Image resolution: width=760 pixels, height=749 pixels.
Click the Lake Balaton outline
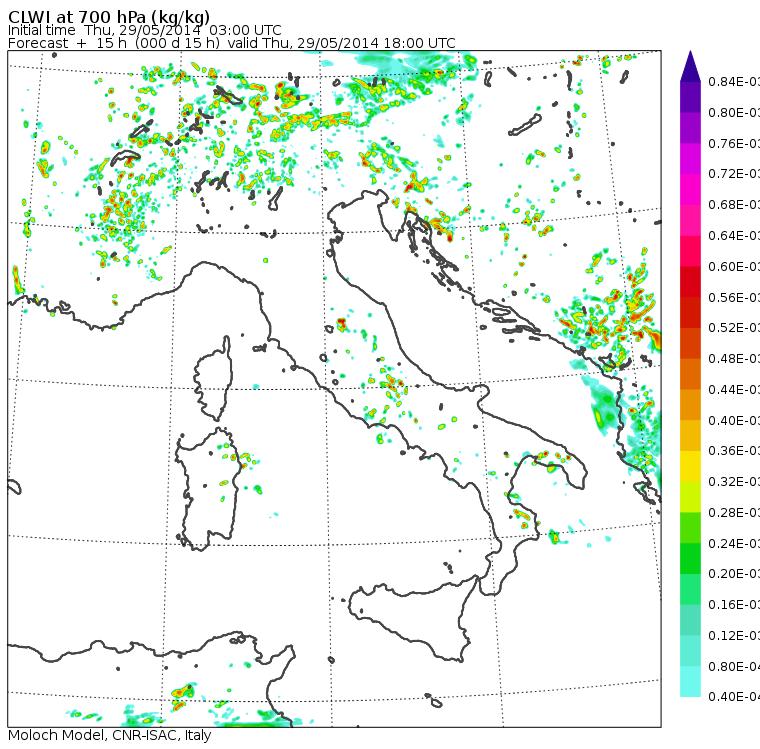pyautogui.click(x=525, y=125)
